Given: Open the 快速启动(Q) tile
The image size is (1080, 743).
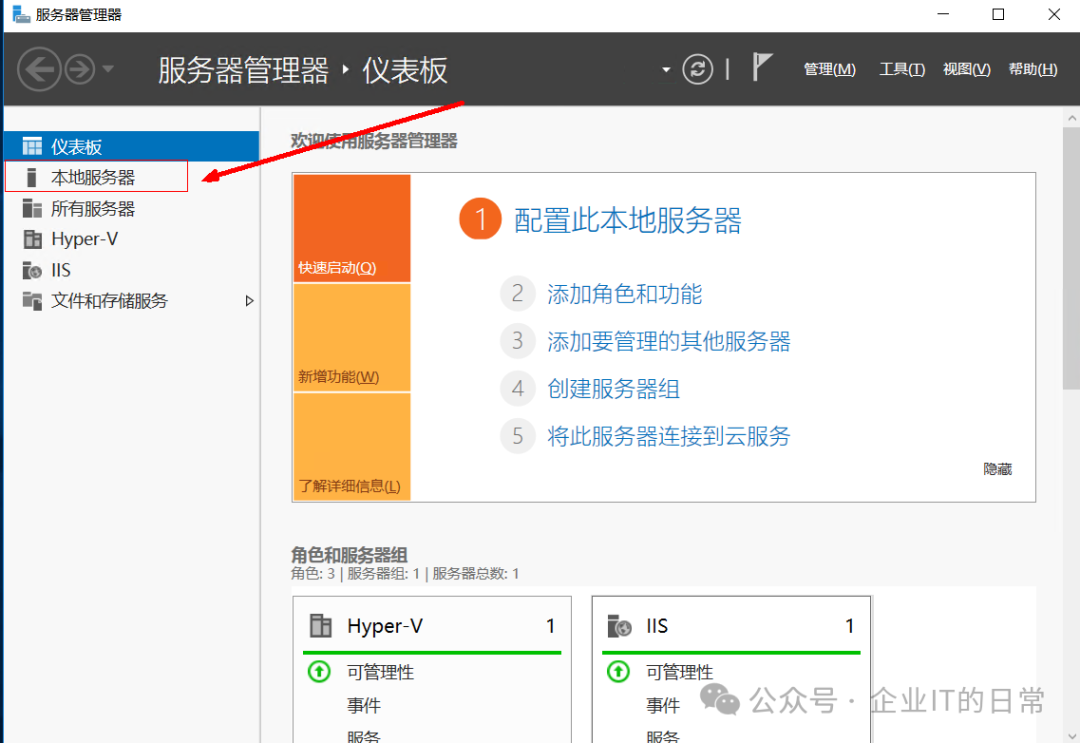Looking at the screenshot, I should point(352,228).
